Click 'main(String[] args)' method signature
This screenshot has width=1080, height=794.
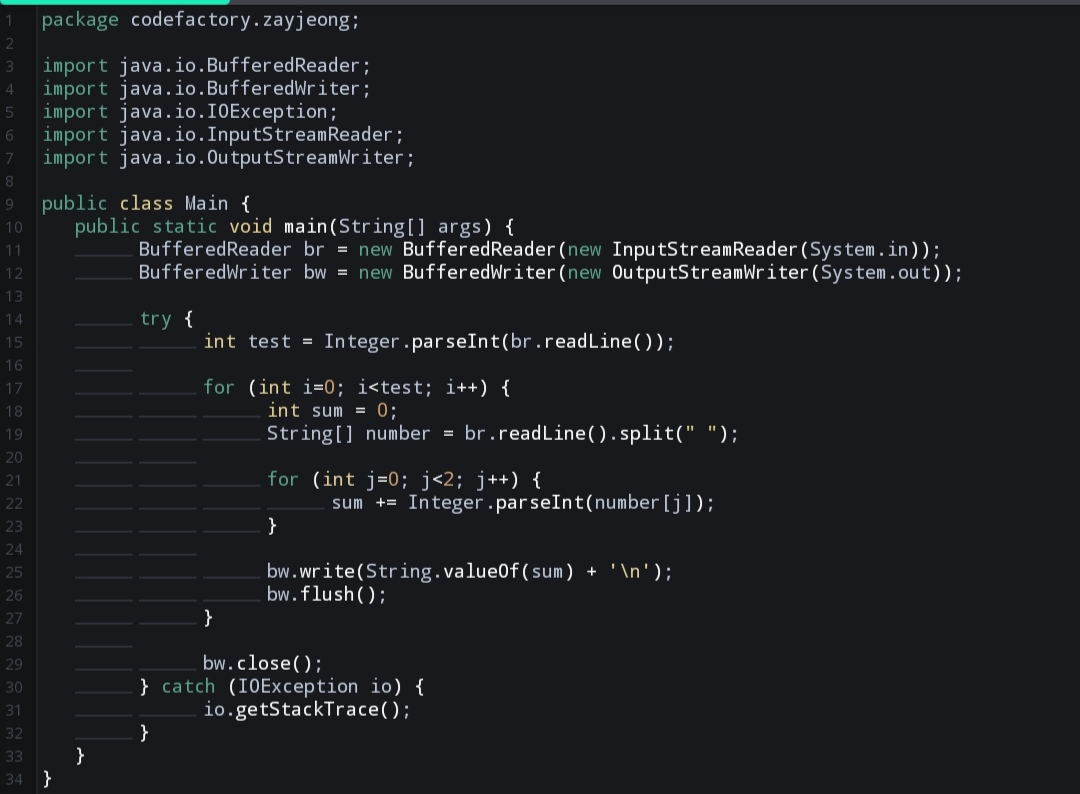click(x=388, y=227)
